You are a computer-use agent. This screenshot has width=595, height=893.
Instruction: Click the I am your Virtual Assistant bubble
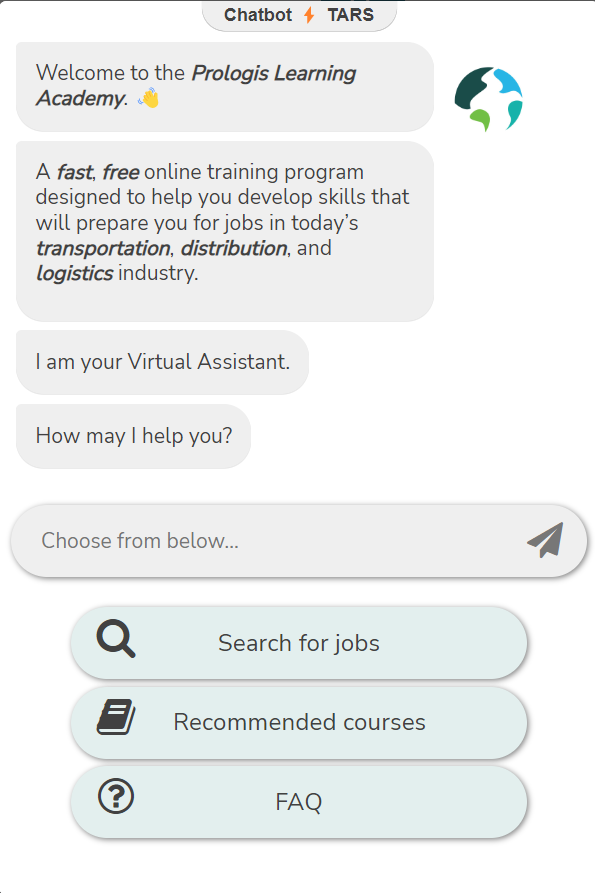coord(162,362)
